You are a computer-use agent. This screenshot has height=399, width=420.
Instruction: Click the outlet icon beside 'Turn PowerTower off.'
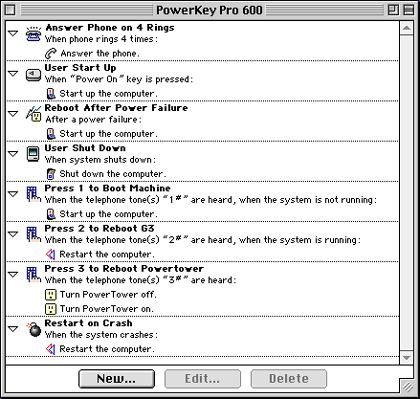[x=50, y=295]
